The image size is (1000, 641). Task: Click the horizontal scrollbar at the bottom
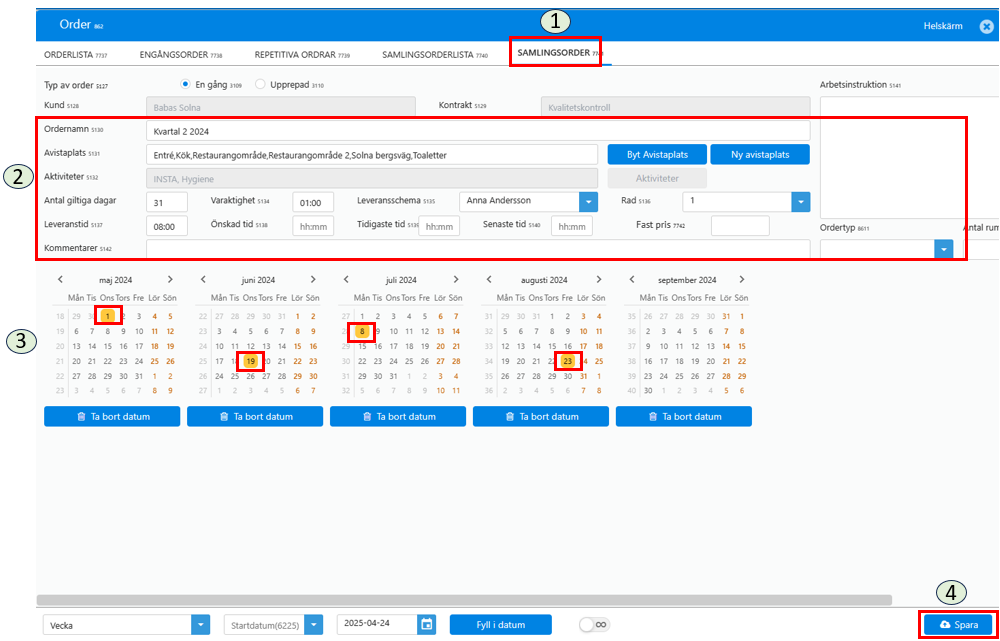coord(464,600)
